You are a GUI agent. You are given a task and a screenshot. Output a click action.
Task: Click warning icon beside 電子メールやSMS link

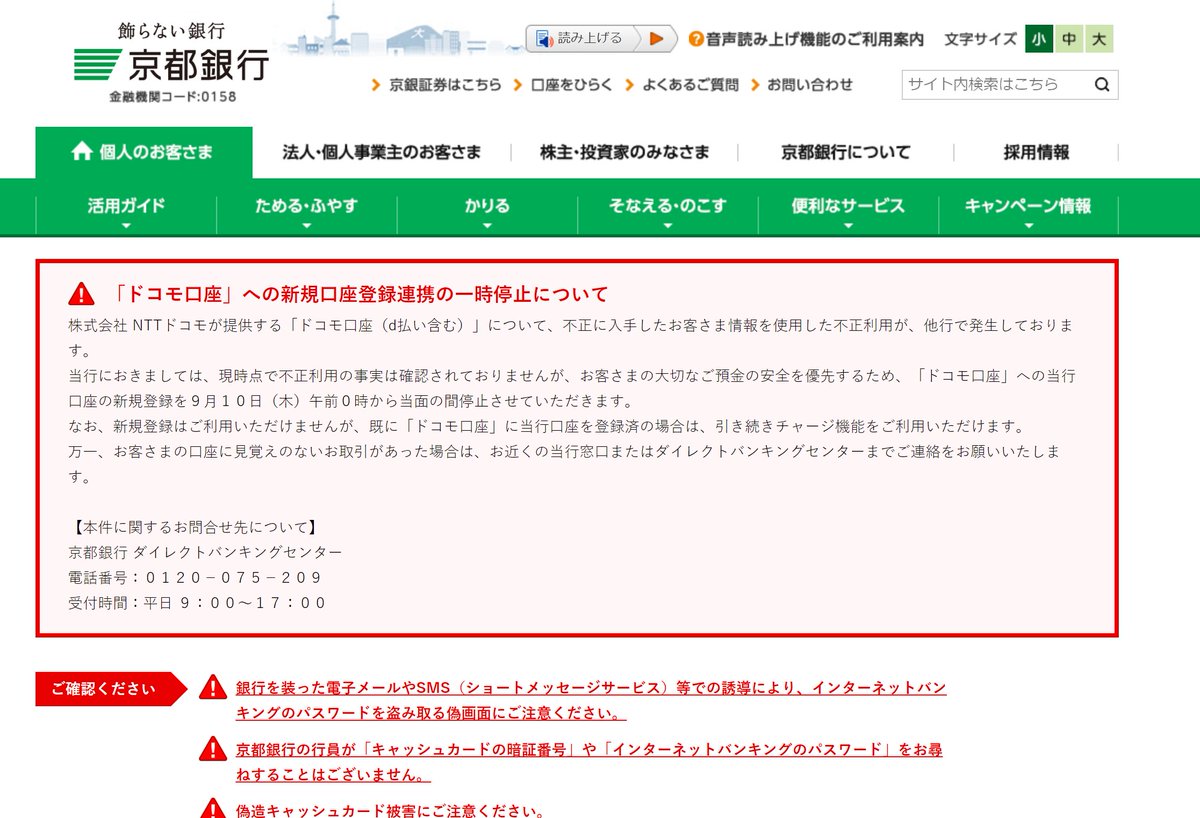click(213, 687)
